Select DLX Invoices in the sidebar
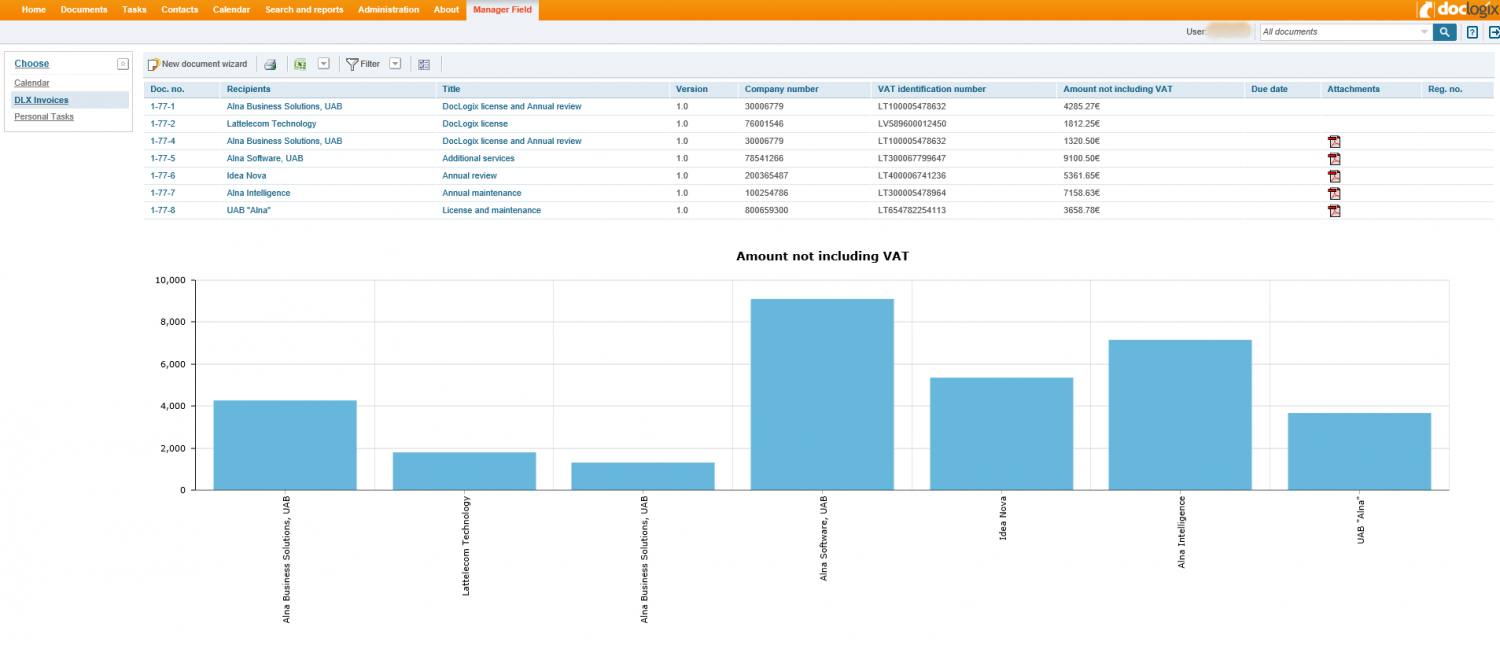Image resolution: width=1500 pixels, height=645 pixels. [x=42, y=100]
